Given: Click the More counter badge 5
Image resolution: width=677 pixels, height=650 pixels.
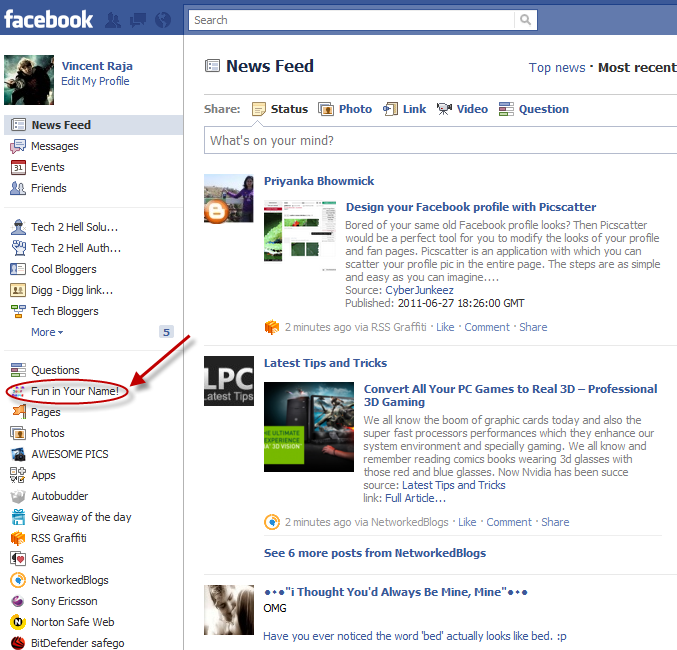Looking at the screenshot, I should pos(166,332).
